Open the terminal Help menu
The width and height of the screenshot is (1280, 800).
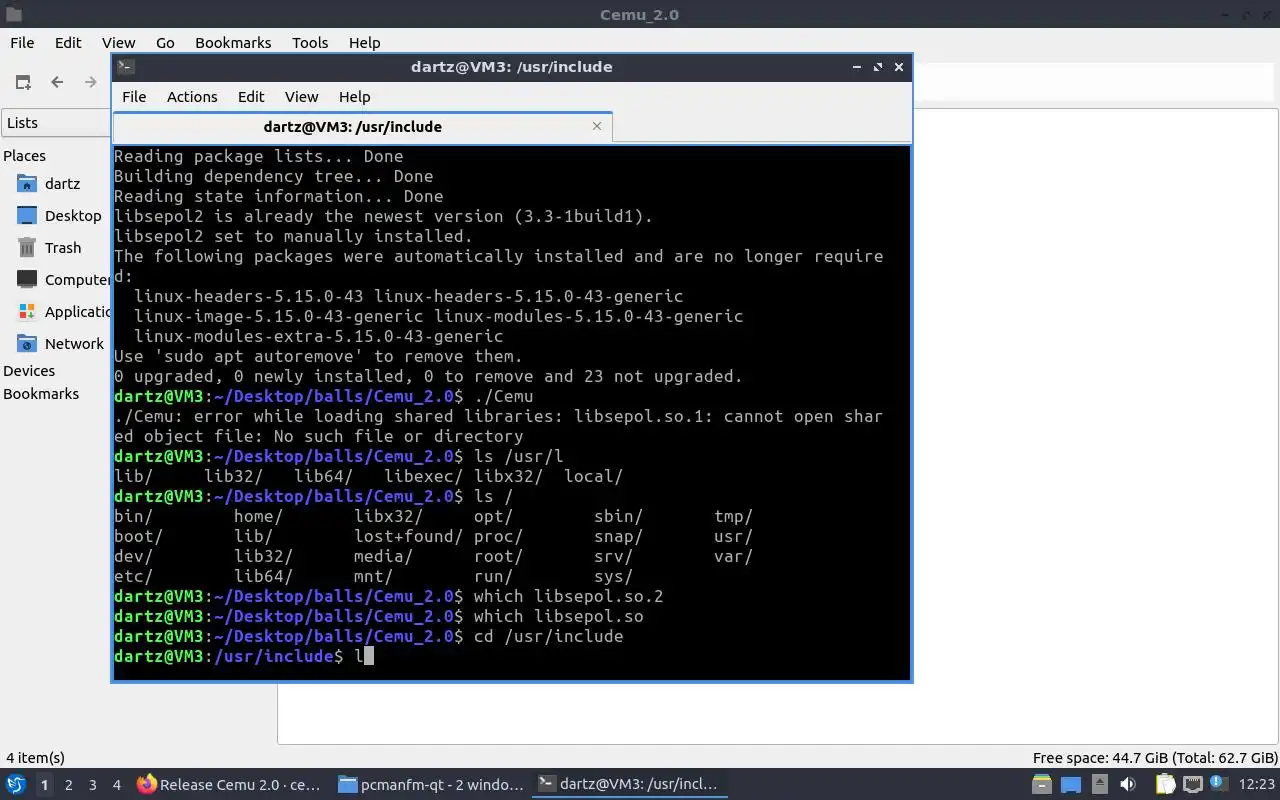[x=355, y=97]
